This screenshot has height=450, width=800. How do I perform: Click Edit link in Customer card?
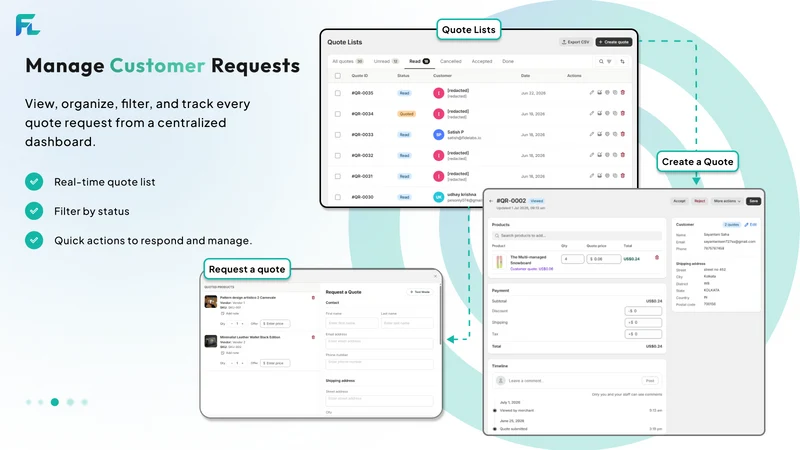(751, 224)
